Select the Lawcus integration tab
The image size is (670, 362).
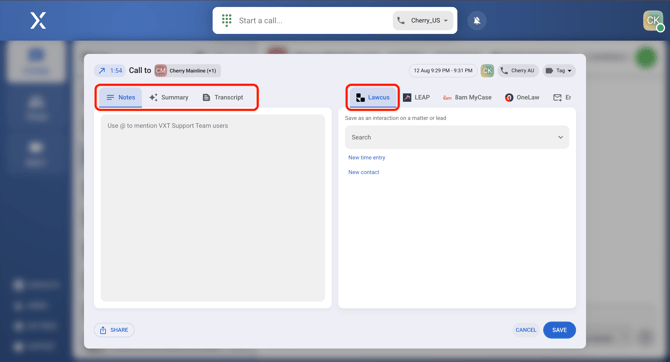[x=373, y=97]
